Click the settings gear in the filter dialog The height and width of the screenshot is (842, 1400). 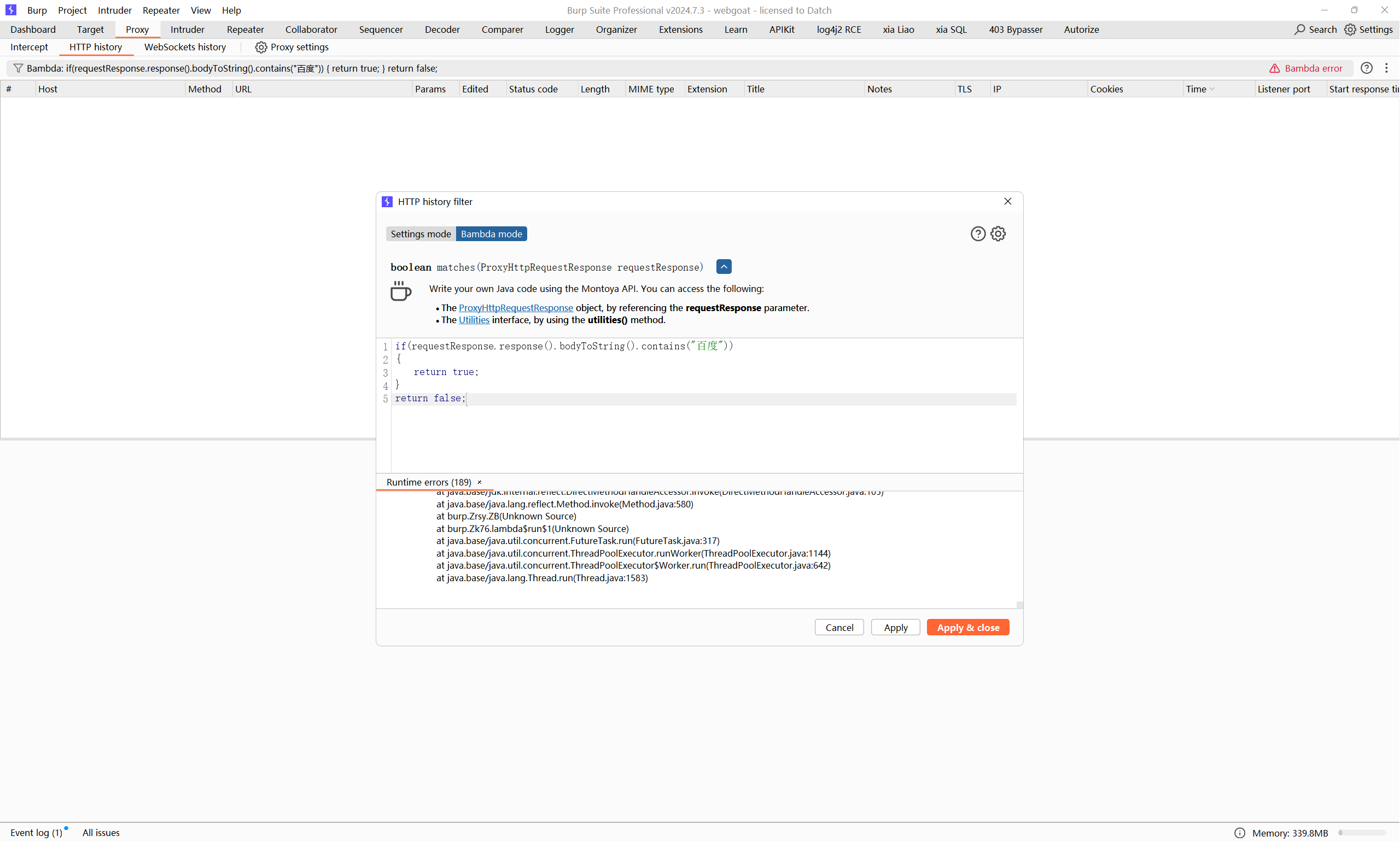click(x=998, y=234)
